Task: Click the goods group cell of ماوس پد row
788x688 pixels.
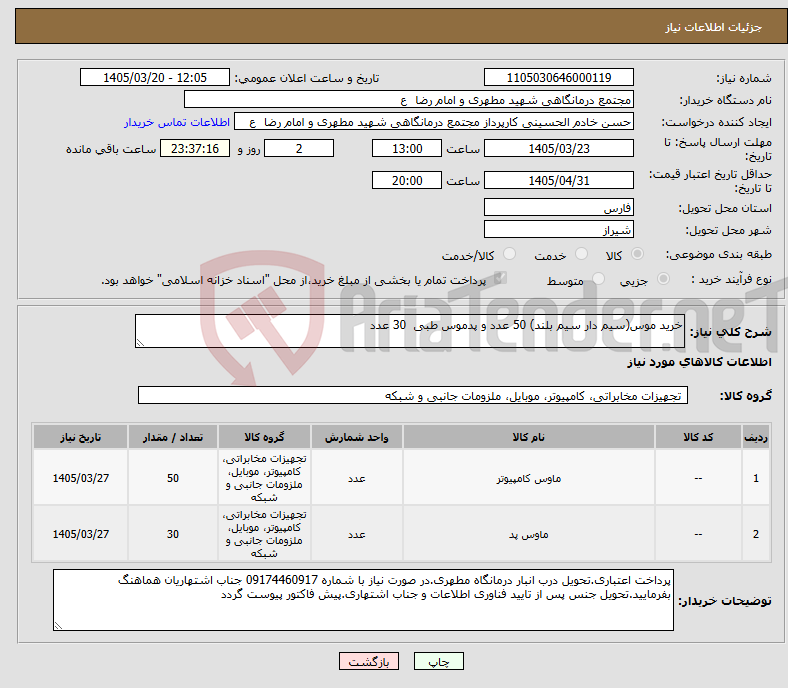Action: [264, 534]
